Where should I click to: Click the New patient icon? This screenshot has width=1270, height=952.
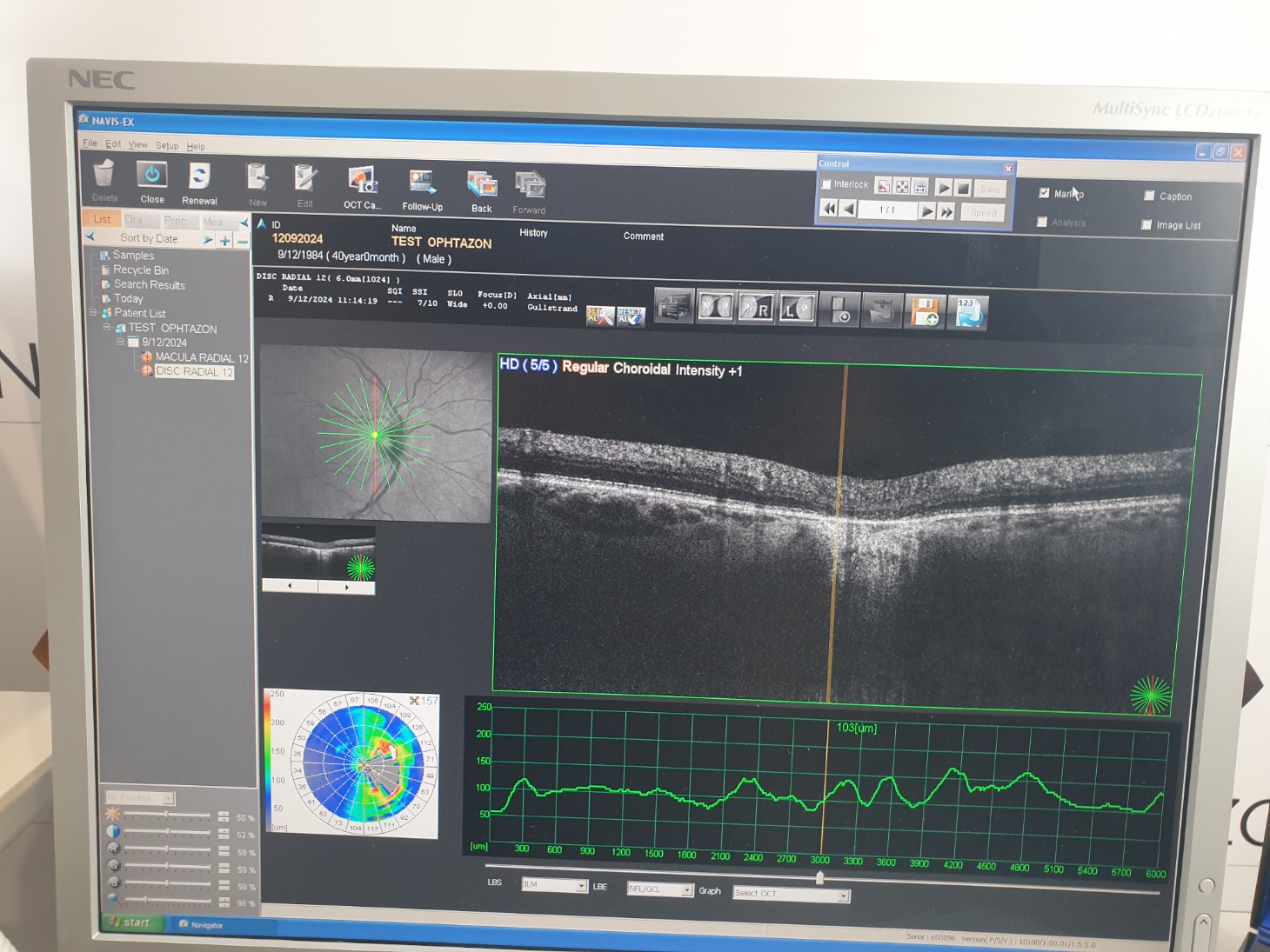[257, 178]
